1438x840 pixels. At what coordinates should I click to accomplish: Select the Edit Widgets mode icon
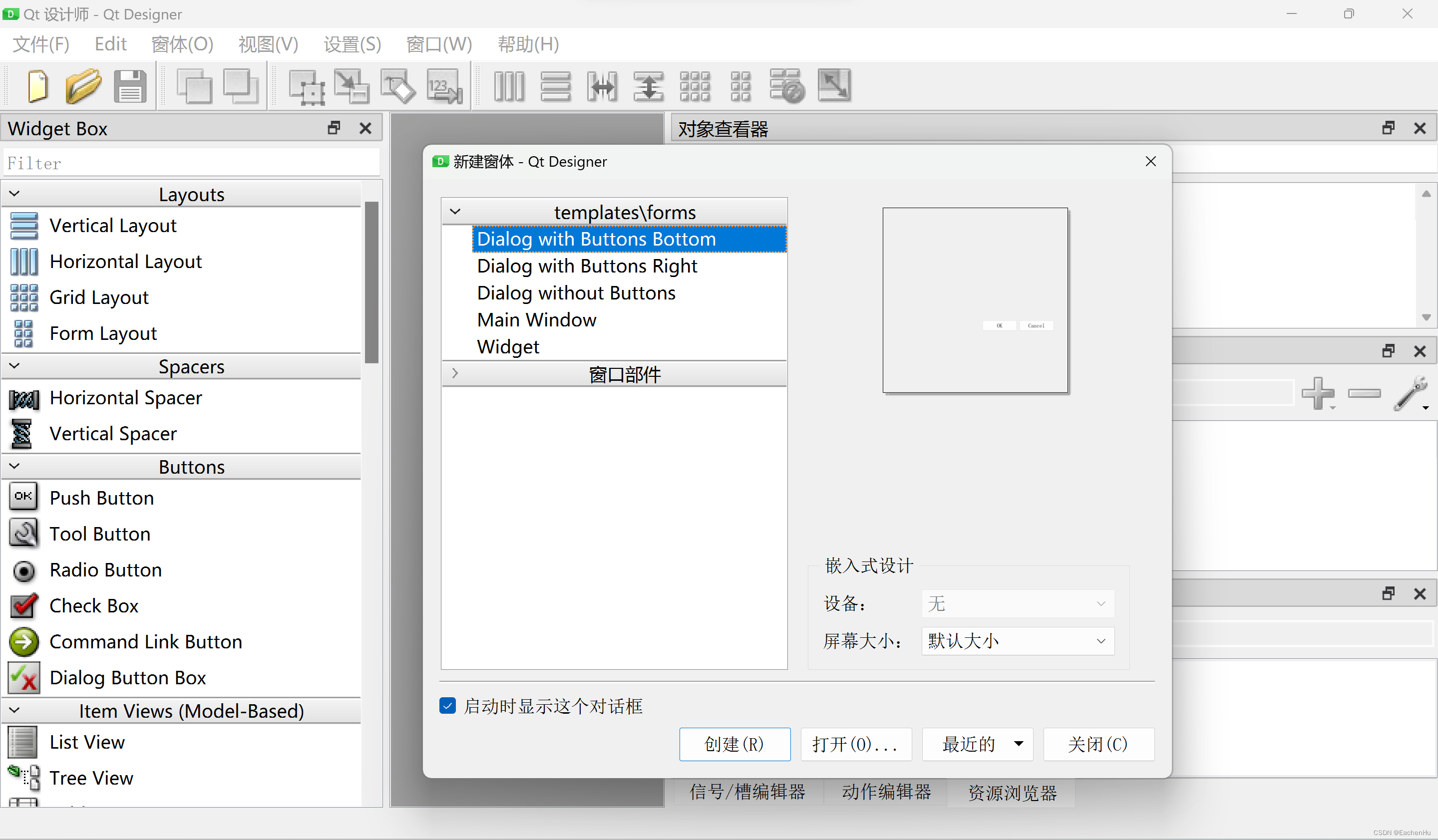(x=307, y=87)
